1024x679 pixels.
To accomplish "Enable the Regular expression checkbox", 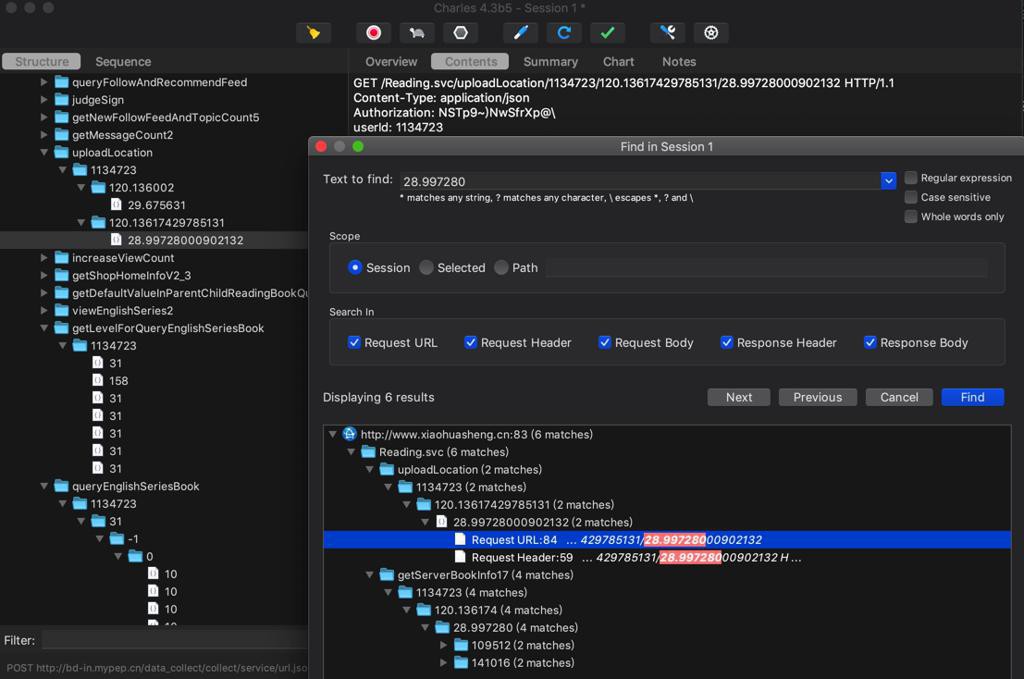I will pos(910,178).
